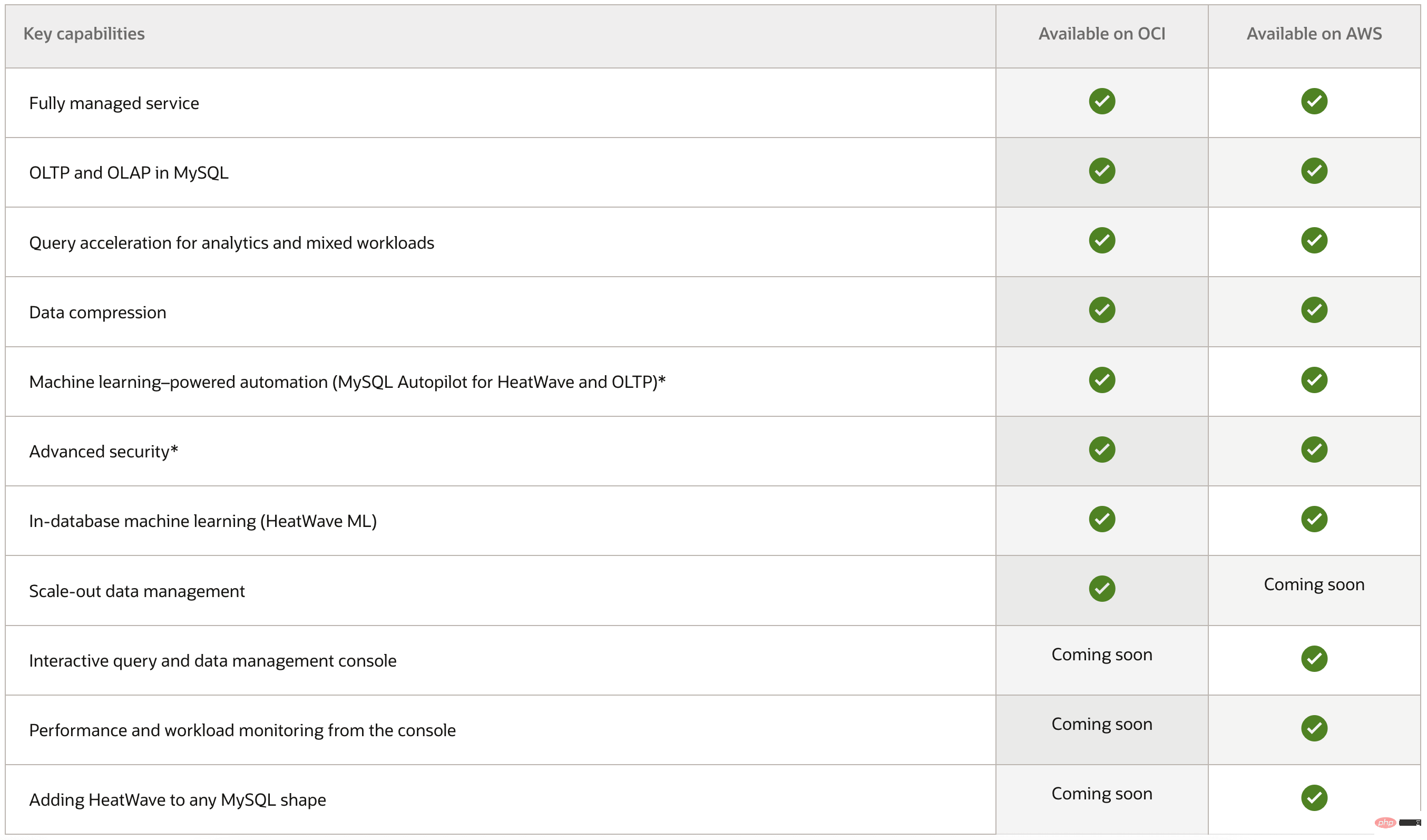This screenshot has width=1427, height=840.
Task: Click the AWS checkmark for OLTP and OLAP row
Action: pos(1314,171)
